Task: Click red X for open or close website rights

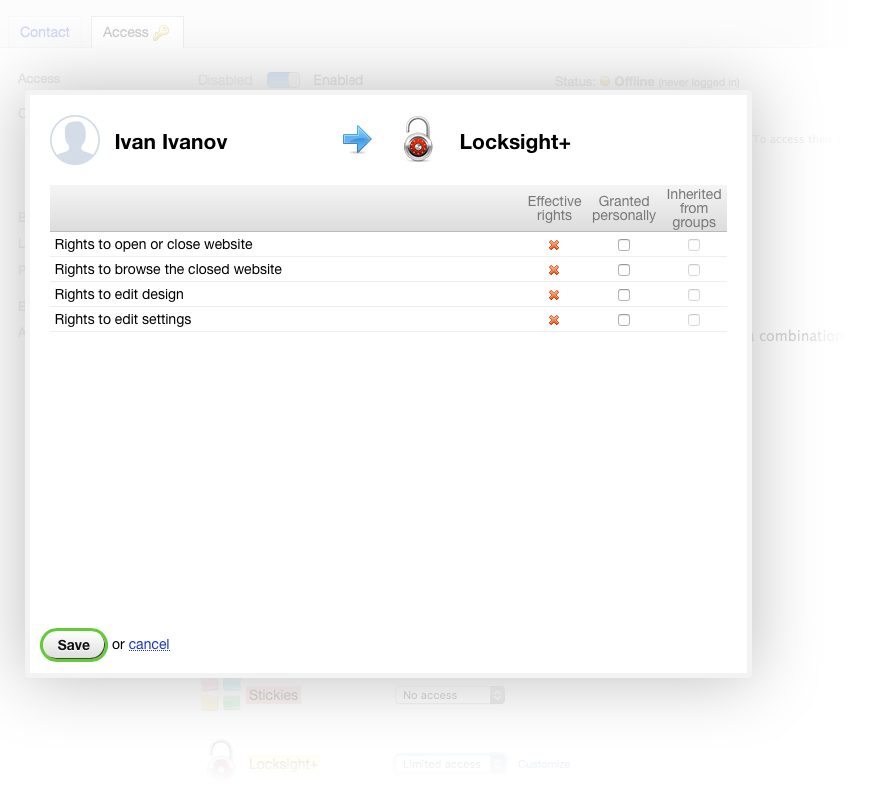Action: pos(554,245)
